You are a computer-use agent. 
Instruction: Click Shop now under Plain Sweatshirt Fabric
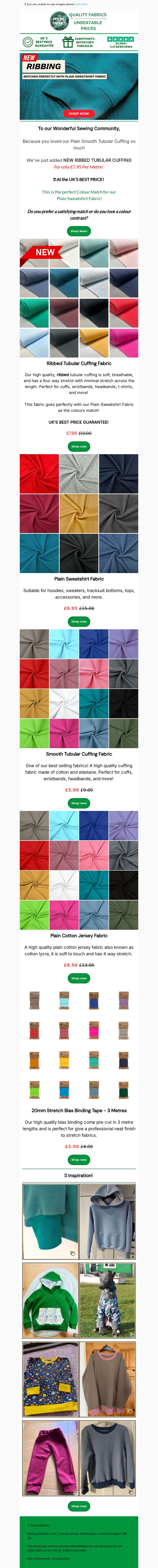pyautogui.click(x=79, y=622)
